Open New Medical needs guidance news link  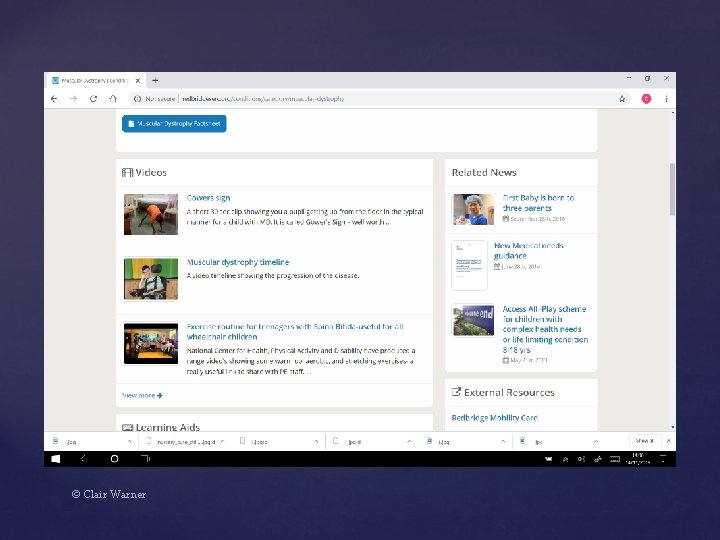529,251
